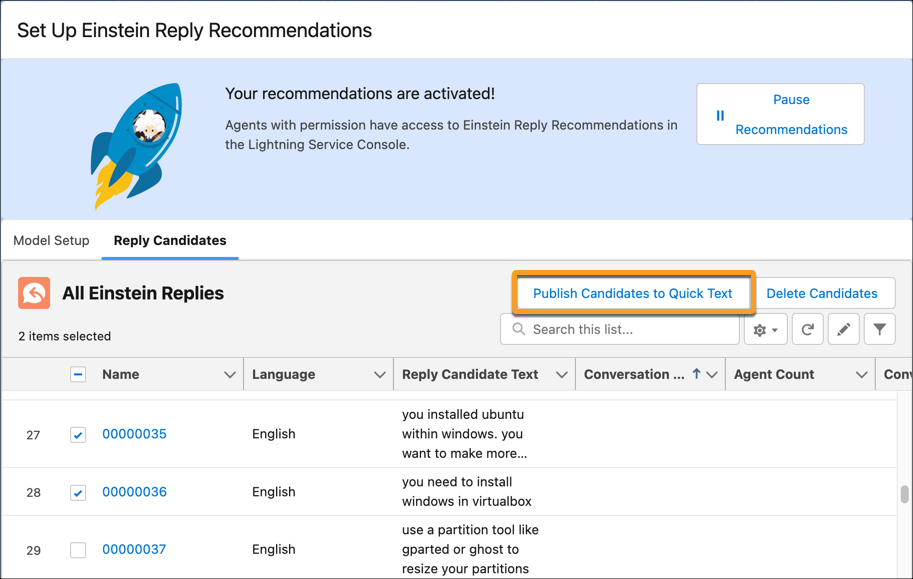Open the Name column dropdown chevron
913x579 pixels.
230,375
